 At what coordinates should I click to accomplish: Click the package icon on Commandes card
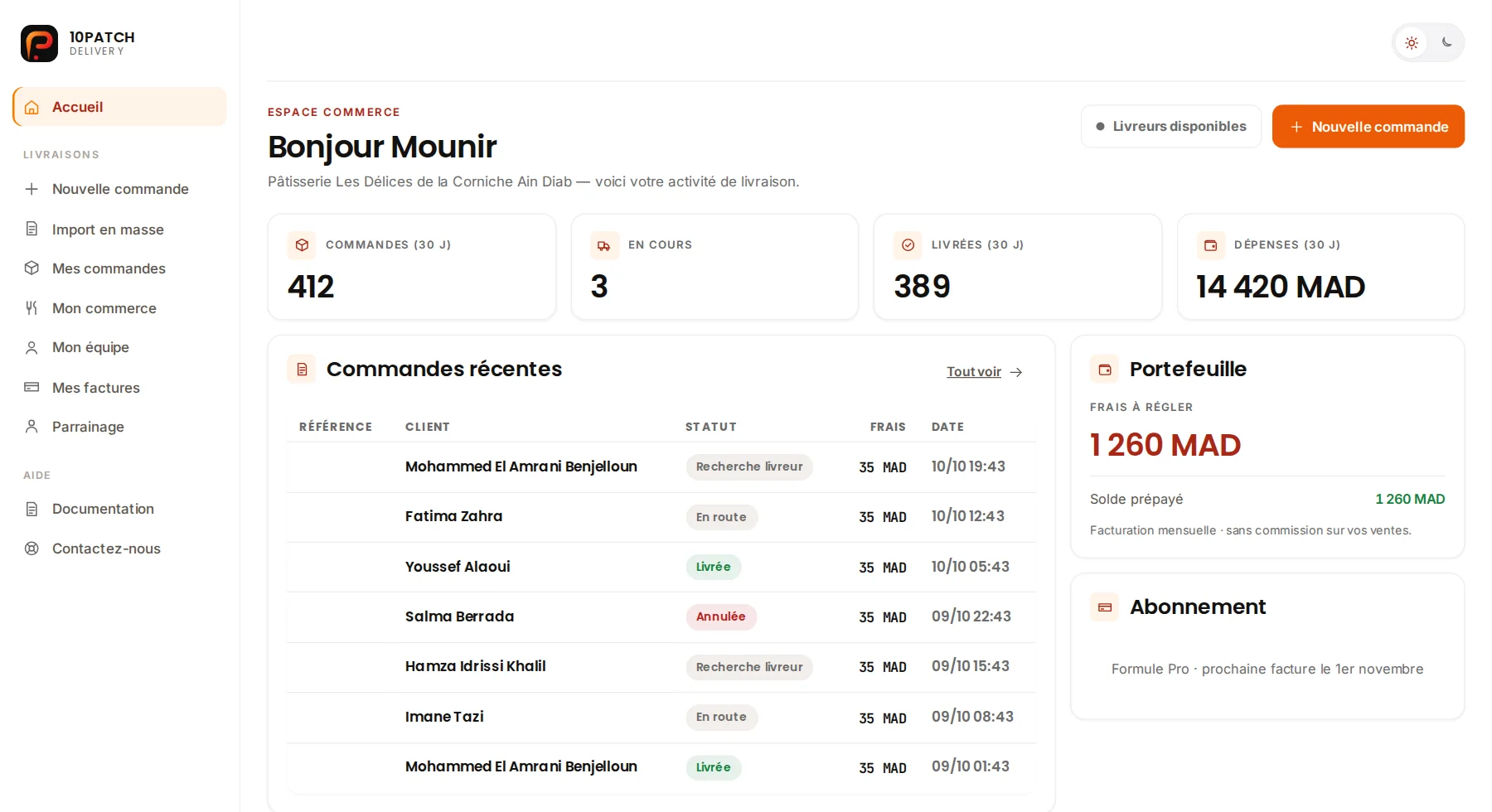302,245
